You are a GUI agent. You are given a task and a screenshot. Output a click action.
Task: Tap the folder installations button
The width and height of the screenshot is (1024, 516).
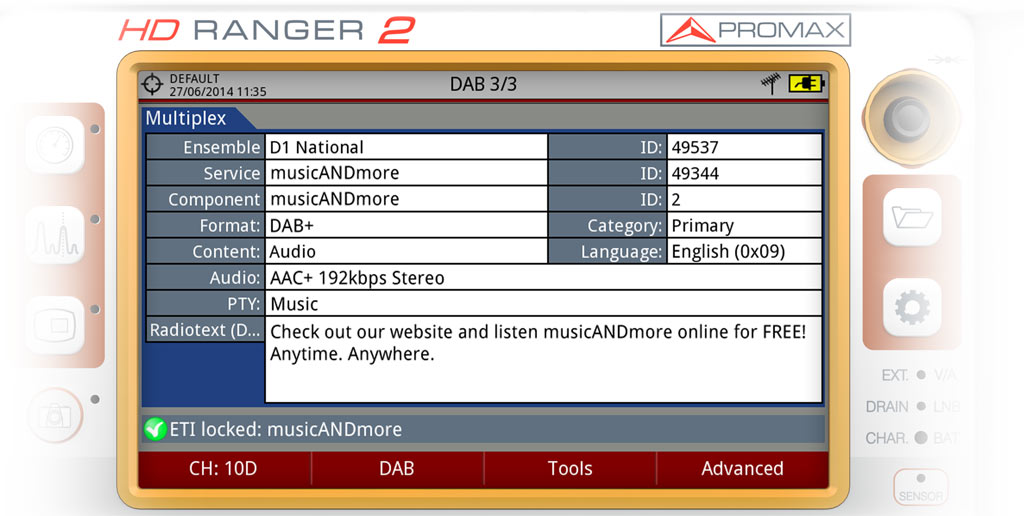tap(912, 217)
